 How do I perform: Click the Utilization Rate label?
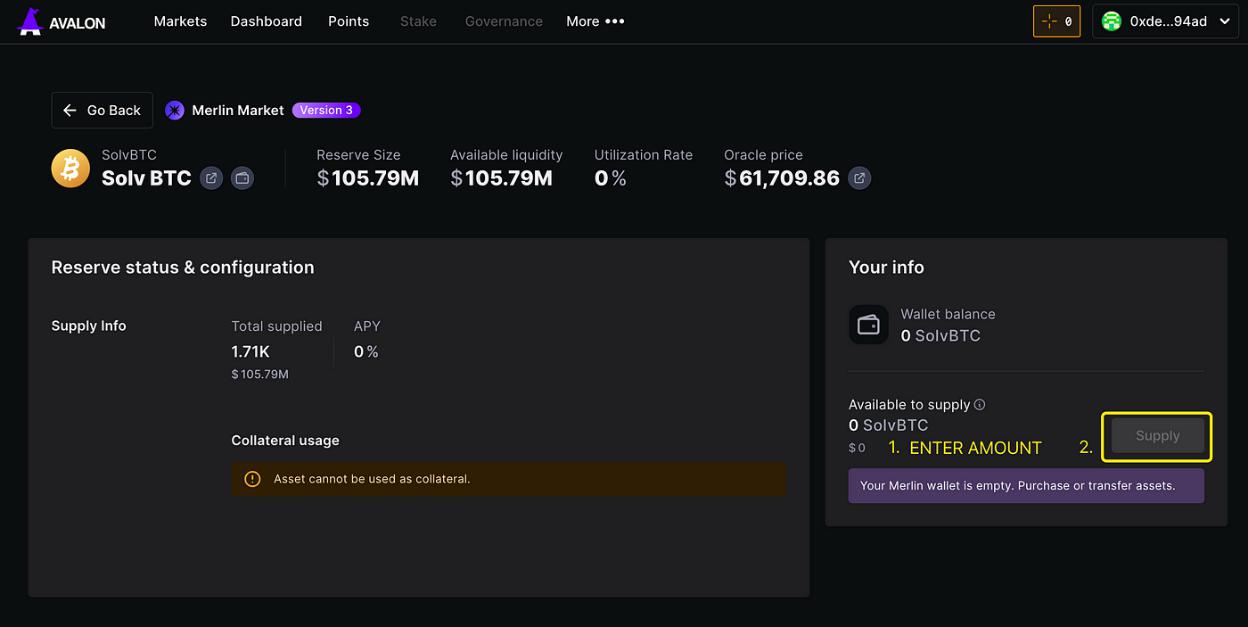point(643,155)
